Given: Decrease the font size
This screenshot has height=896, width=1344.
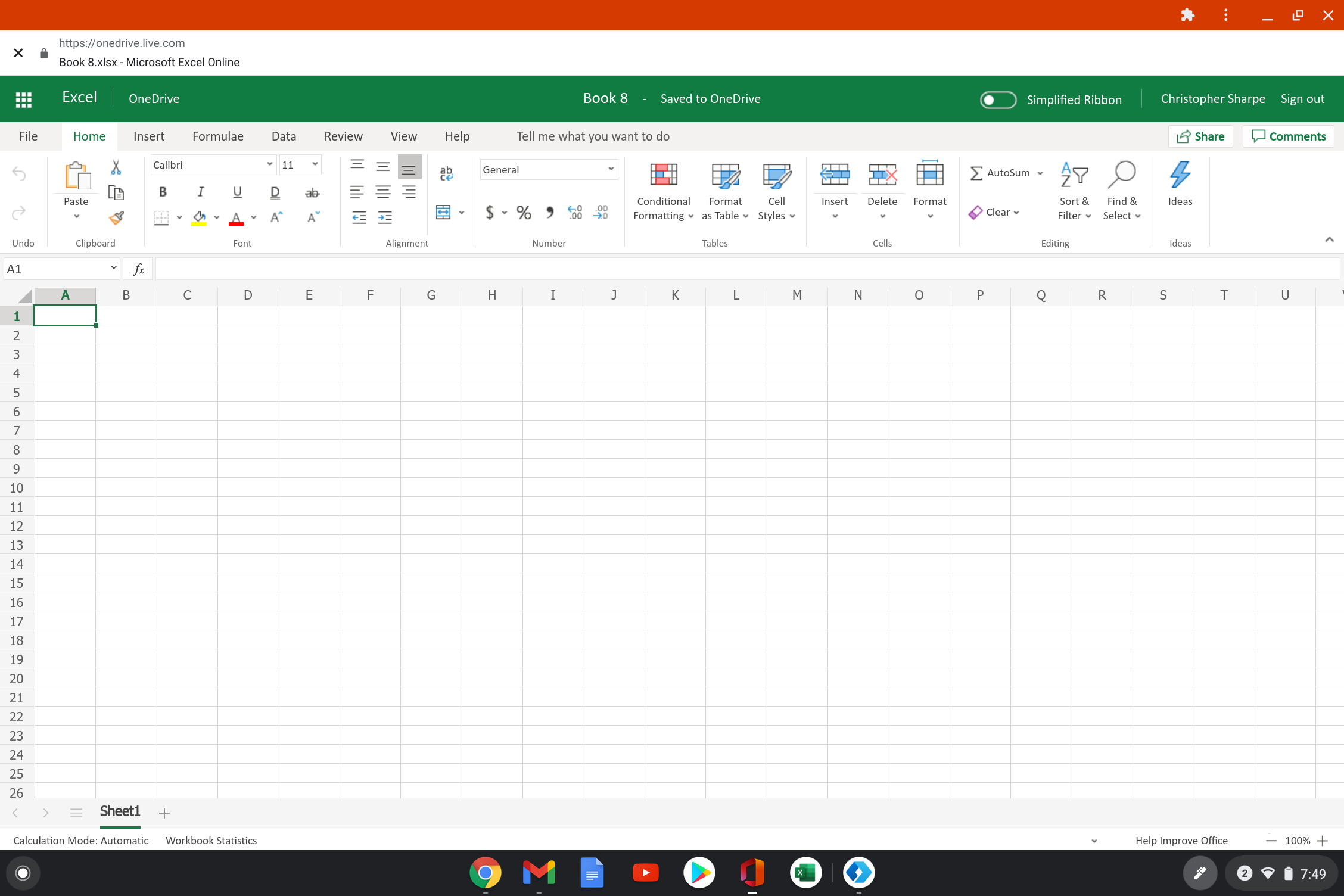Looking at the screenshot, I should [x=313, y=217].
